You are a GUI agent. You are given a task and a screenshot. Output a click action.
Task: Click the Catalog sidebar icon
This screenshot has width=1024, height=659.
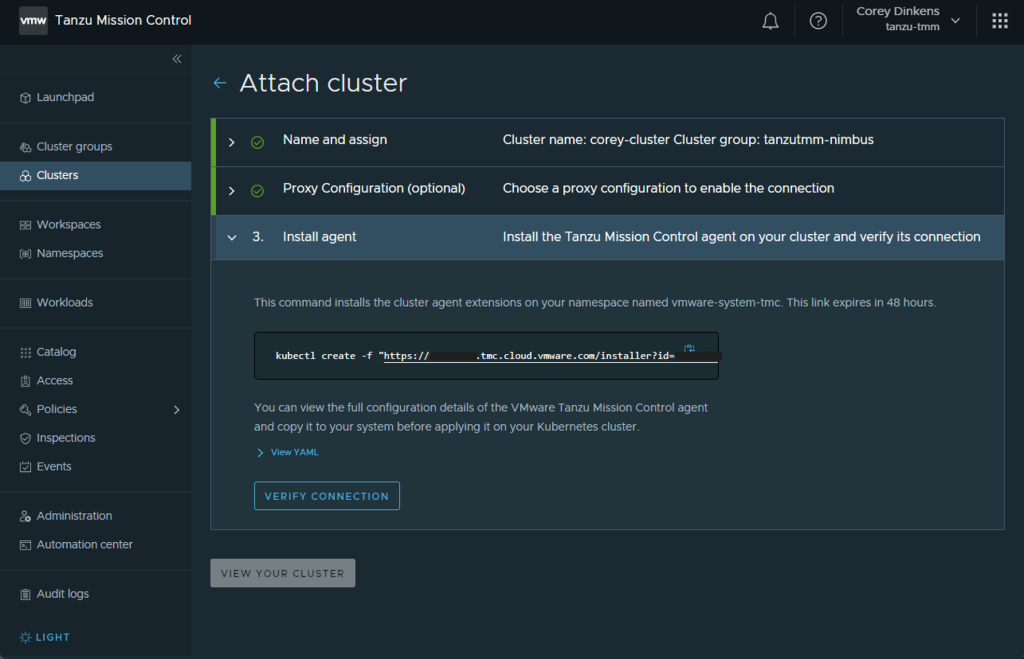[25, 352]
